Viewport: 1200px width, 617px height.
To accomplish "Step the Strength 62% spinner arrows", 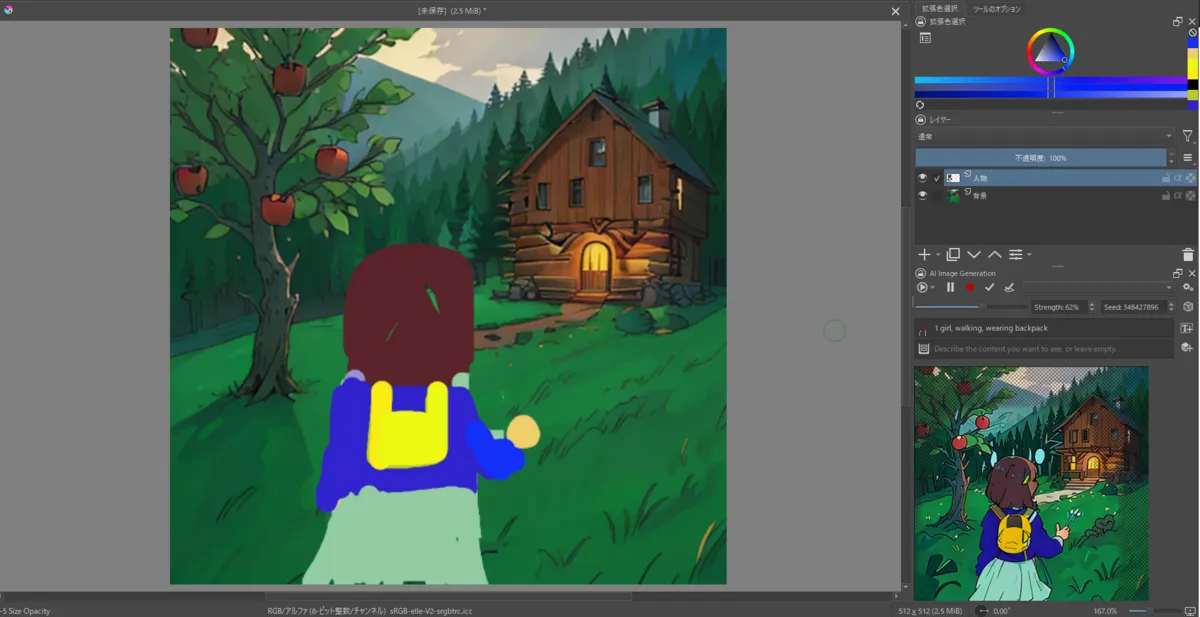I will (1092, 307).
